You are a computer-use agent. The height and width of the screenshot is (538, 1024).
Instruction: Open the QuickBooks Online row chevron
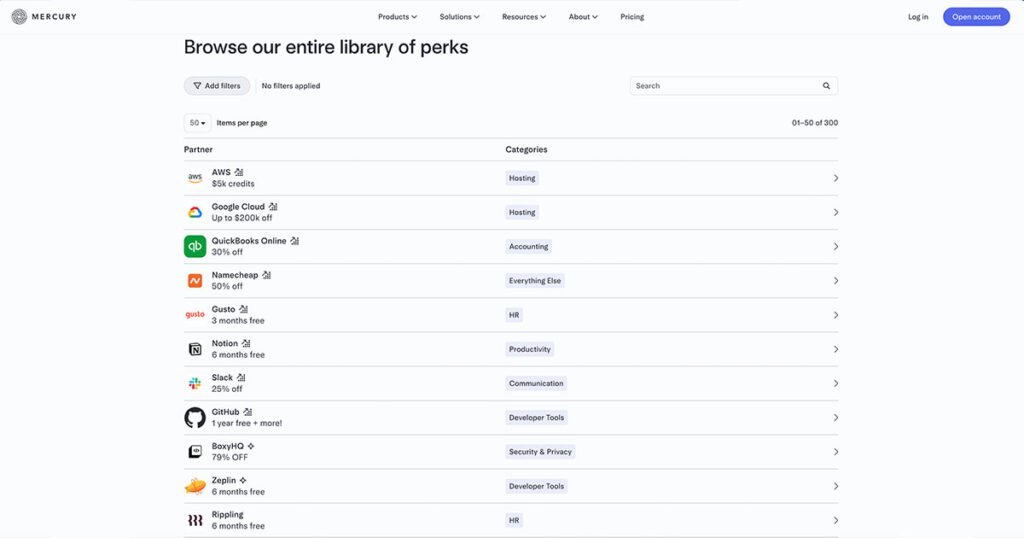pos(835,246)
